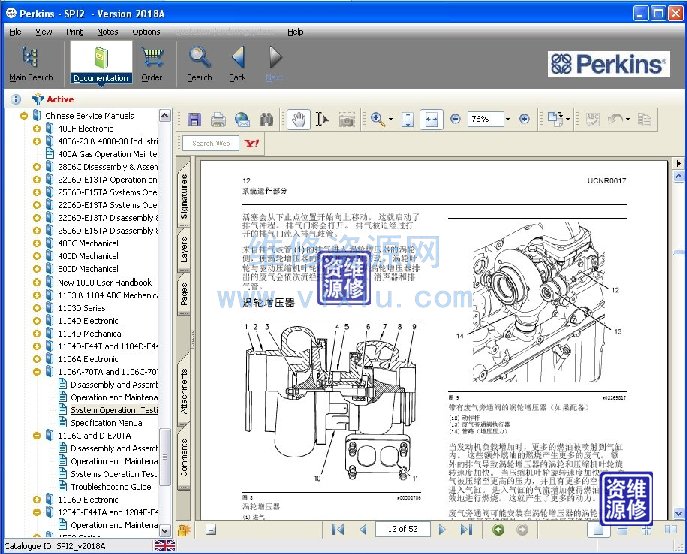Click the Yahoo search icon
The image size is (687, 554).
[252, 143]
